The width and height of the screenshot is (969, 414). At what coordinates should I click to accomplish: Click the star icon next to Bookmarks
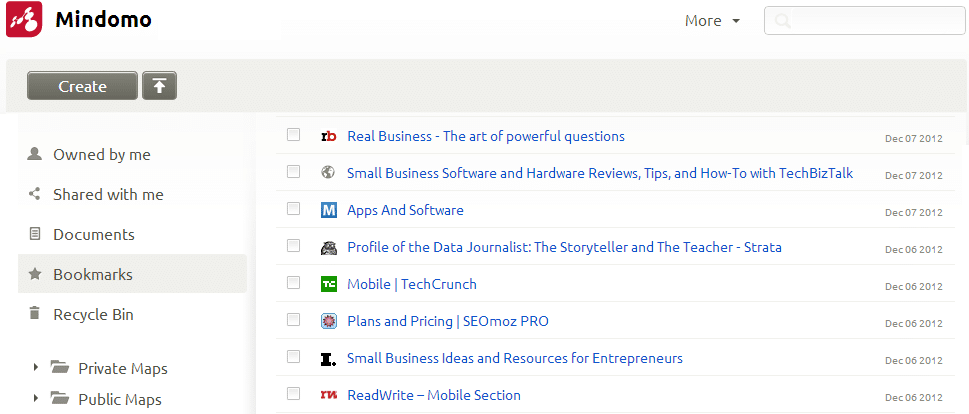[x=35, y=274]
